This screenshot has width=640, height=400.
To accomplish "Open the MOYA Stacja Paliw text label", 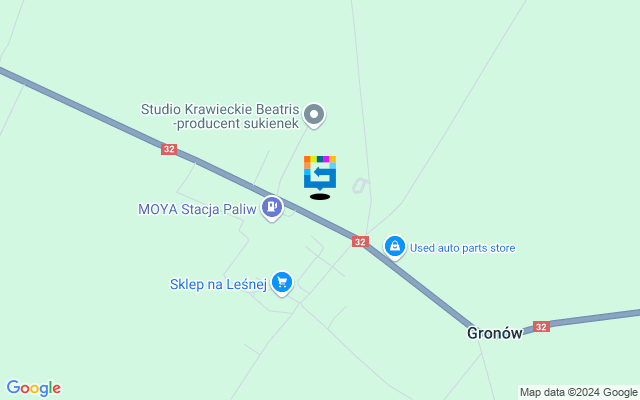I will click(x=198, y=209).
